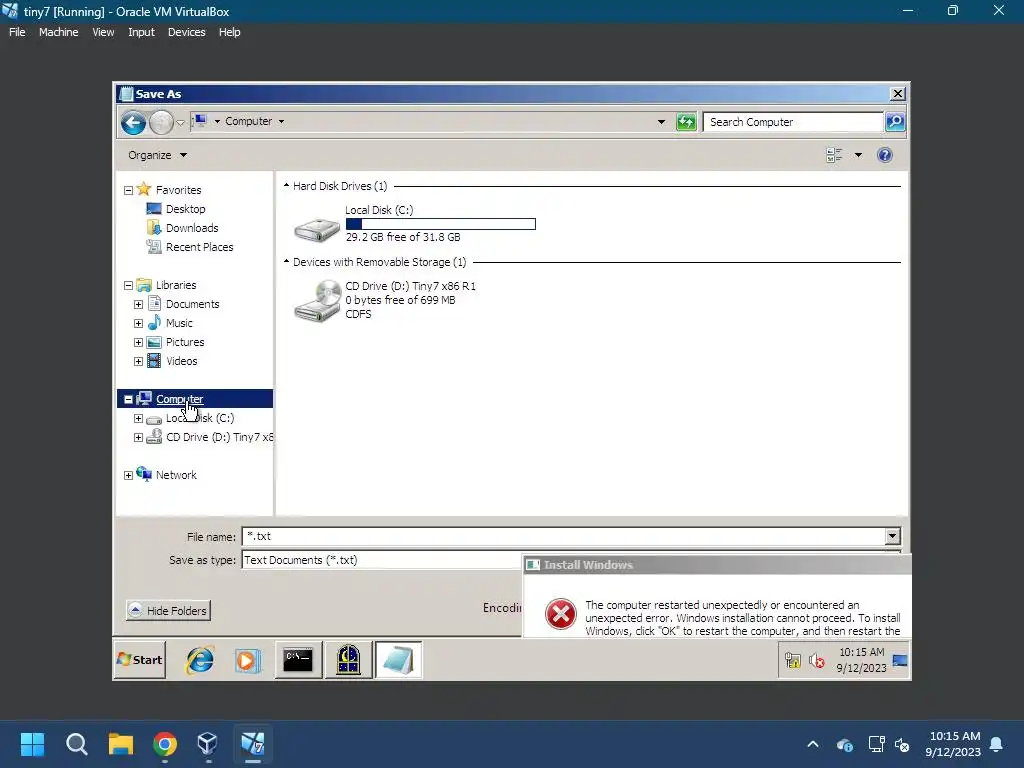Expand the Videos library node
This screenshot has width=1024, height=768.
coord(138,361)
